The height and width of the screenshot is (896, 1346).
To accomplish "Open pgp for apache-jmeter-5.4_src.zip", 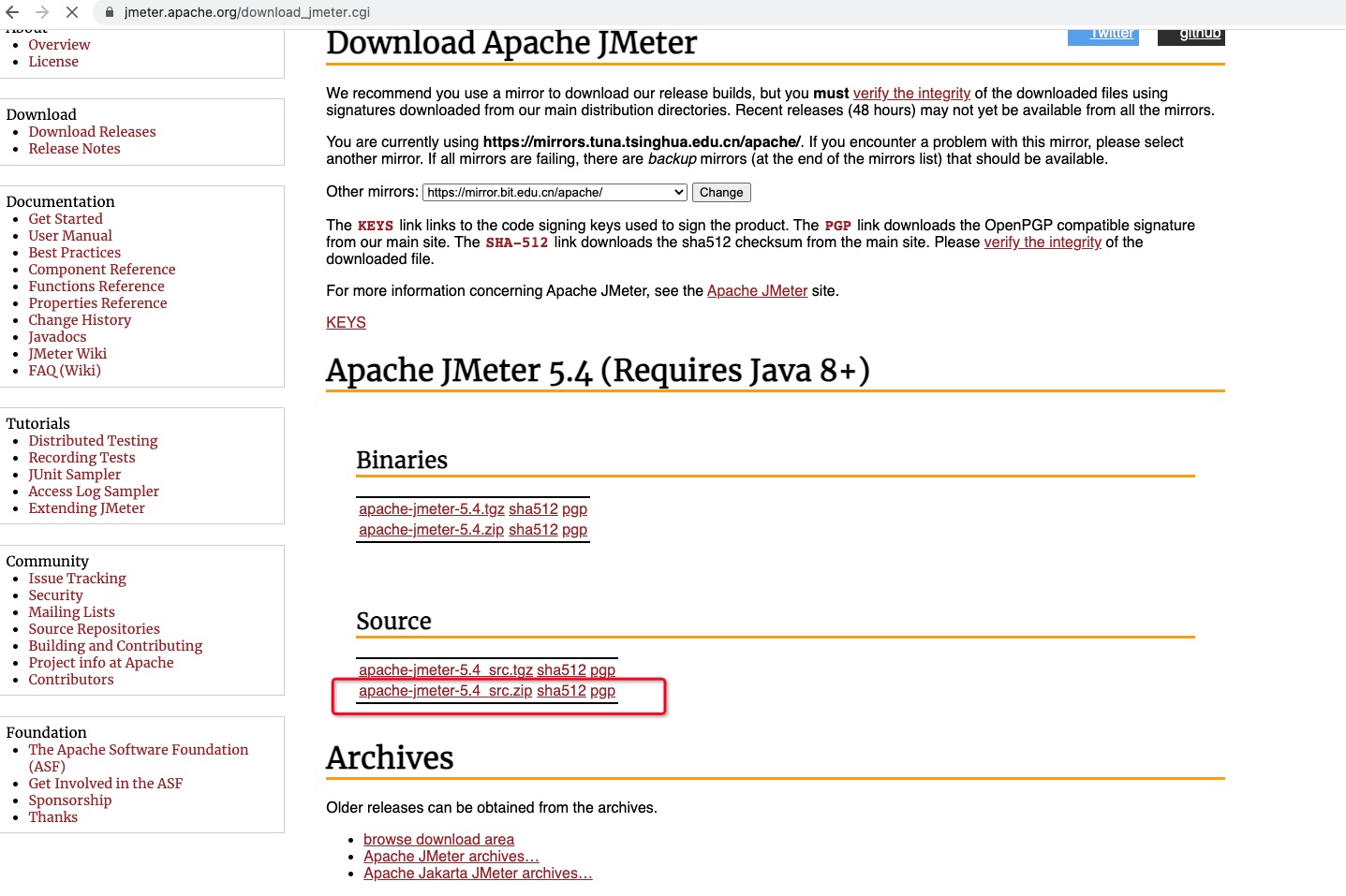I will pyautogui.click(x=602, y=691).
